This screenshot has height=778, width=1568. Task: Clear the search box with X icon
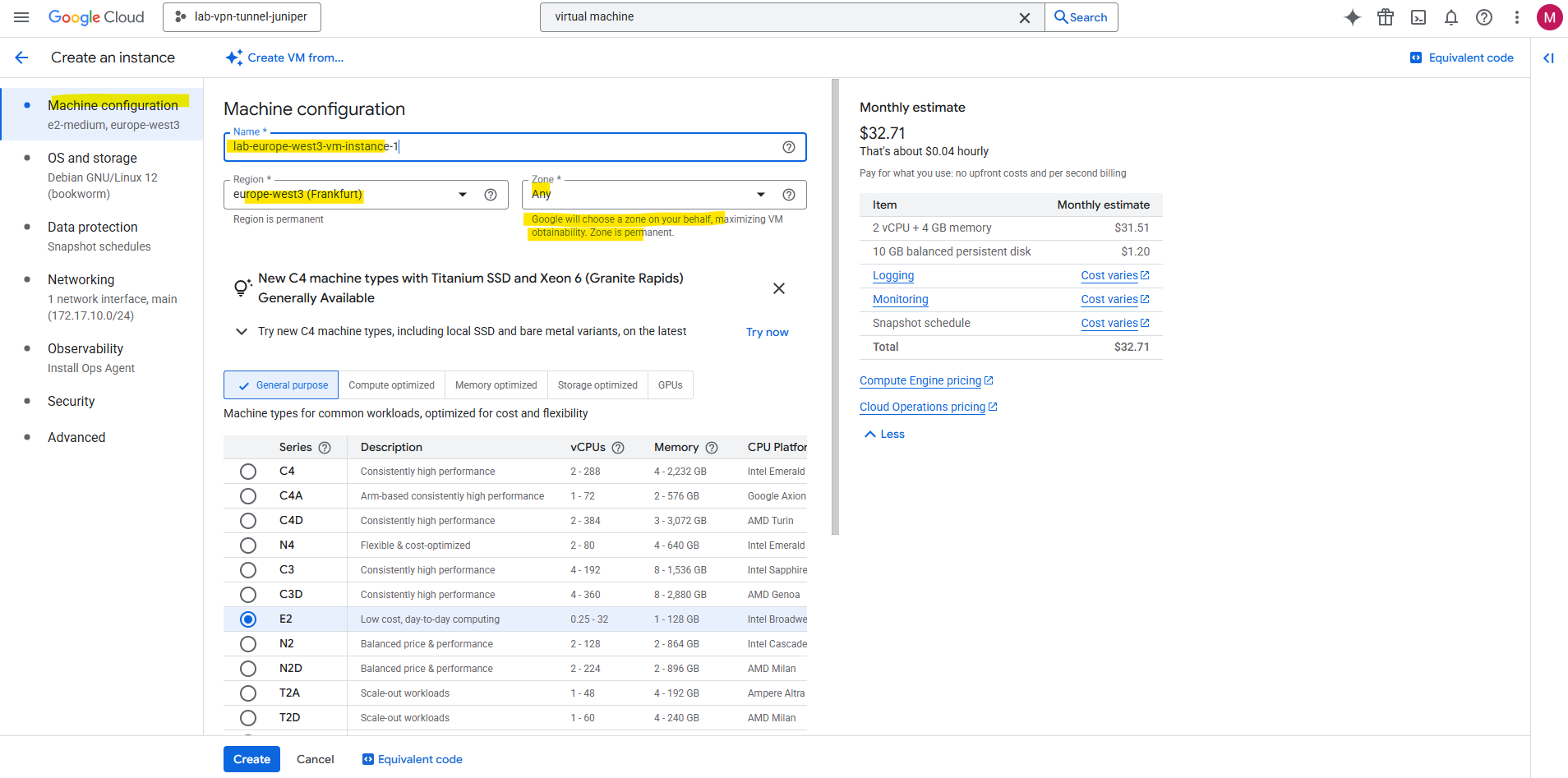coord(1025,17)
